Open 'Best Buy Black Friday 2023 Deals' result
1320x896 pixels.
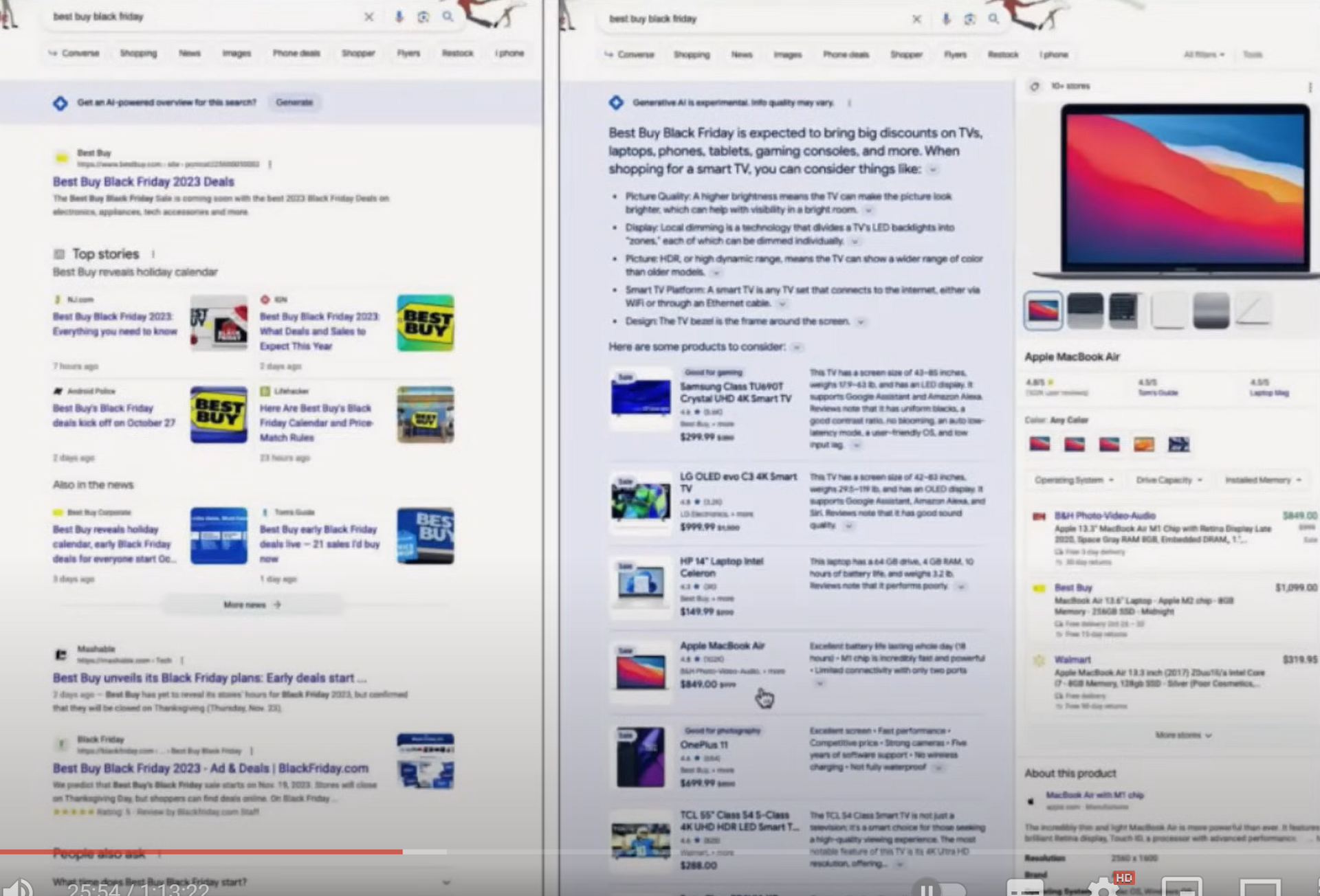point(144,182)
